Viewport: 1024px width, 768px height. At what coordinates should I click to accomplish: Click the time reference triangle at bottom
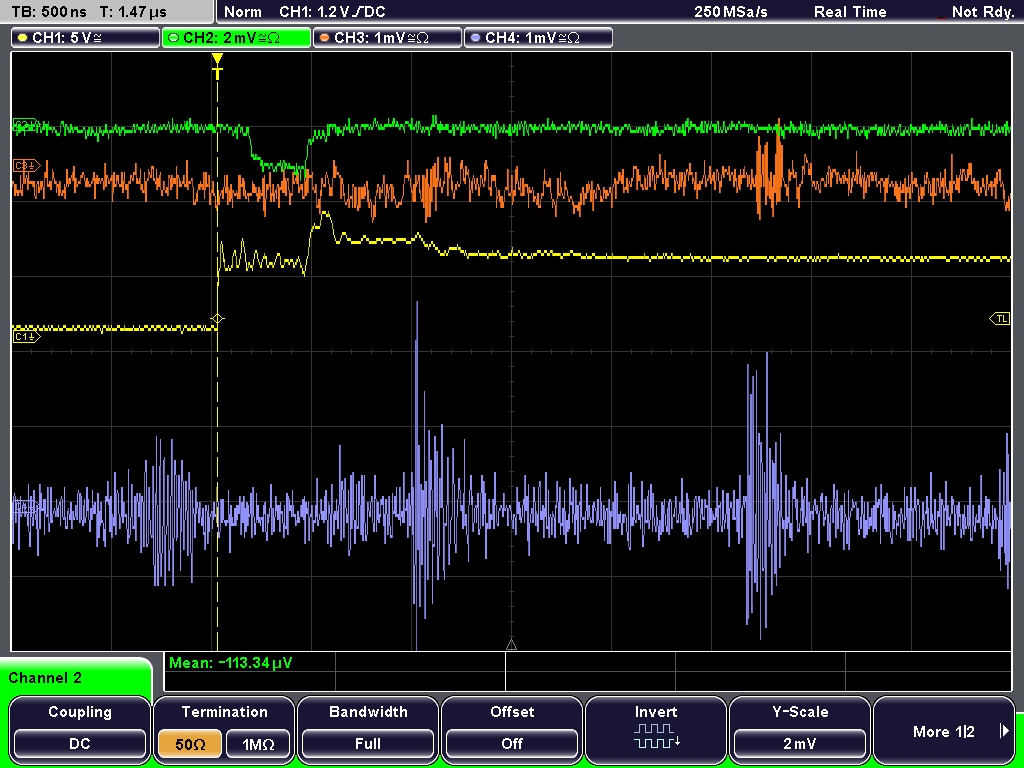click(x=511, y=645)
